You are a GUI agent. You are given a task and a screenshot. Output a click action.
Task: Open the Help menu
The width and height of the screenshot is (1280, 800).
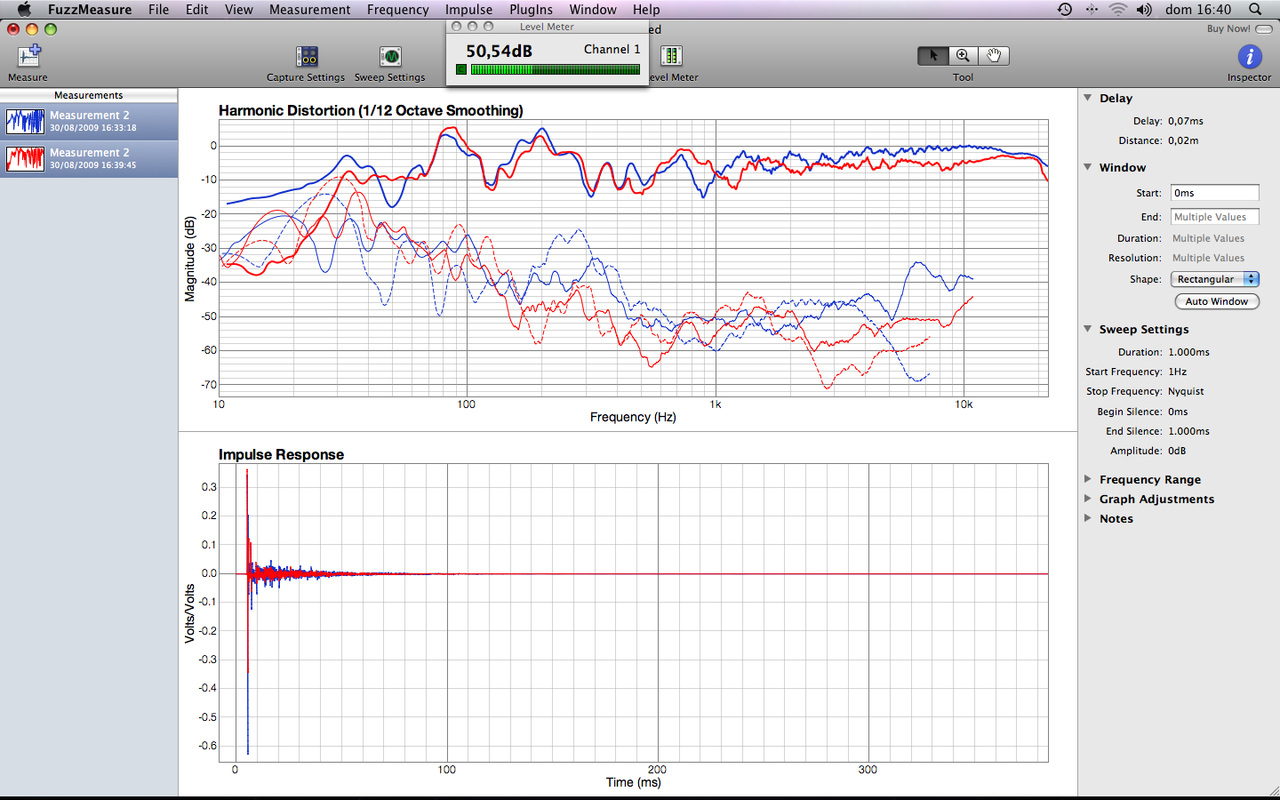point(646,9)
